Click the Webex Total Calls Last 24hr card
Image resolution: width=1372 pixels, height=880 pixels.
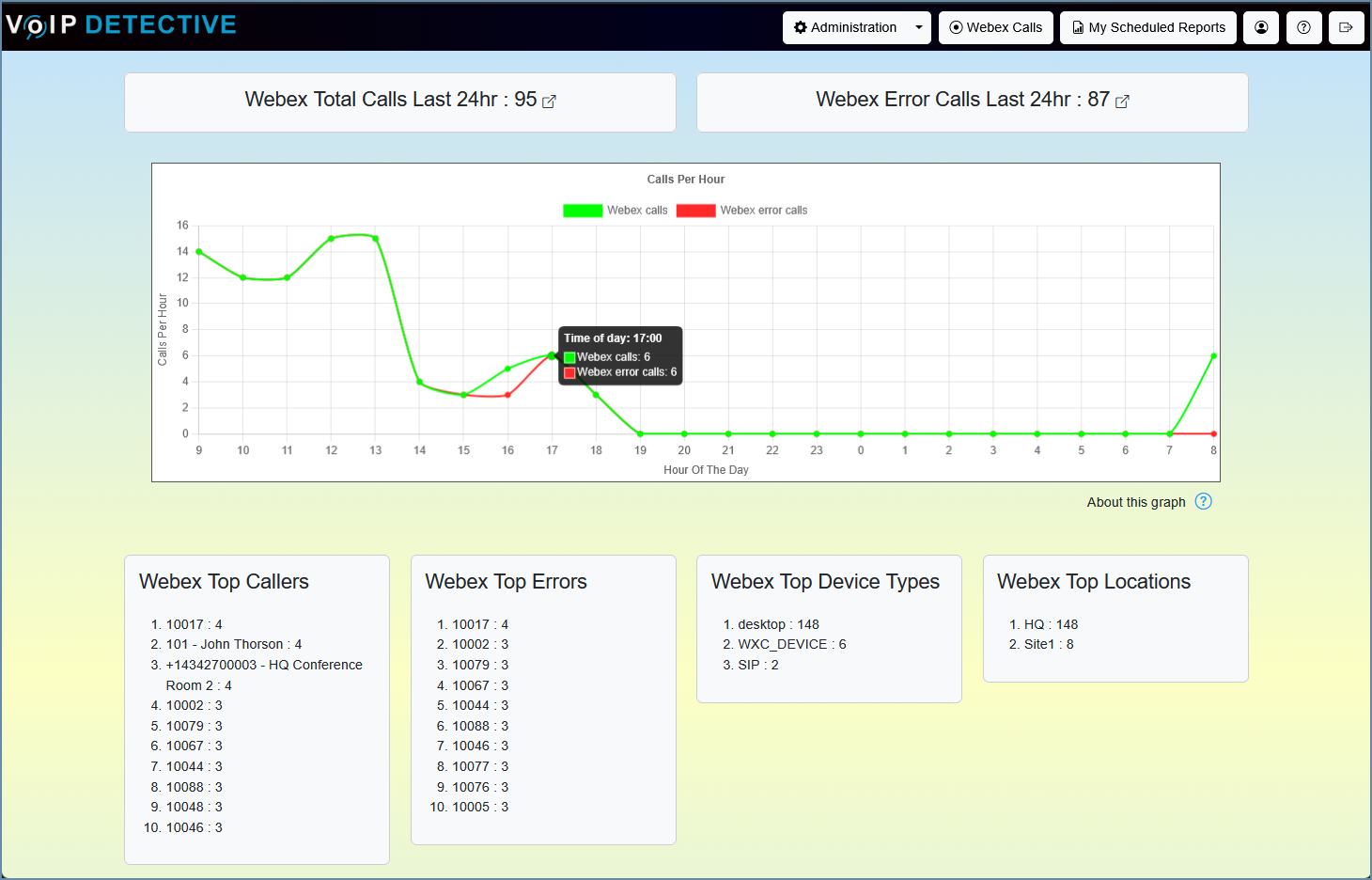click(x=400, y=102)
